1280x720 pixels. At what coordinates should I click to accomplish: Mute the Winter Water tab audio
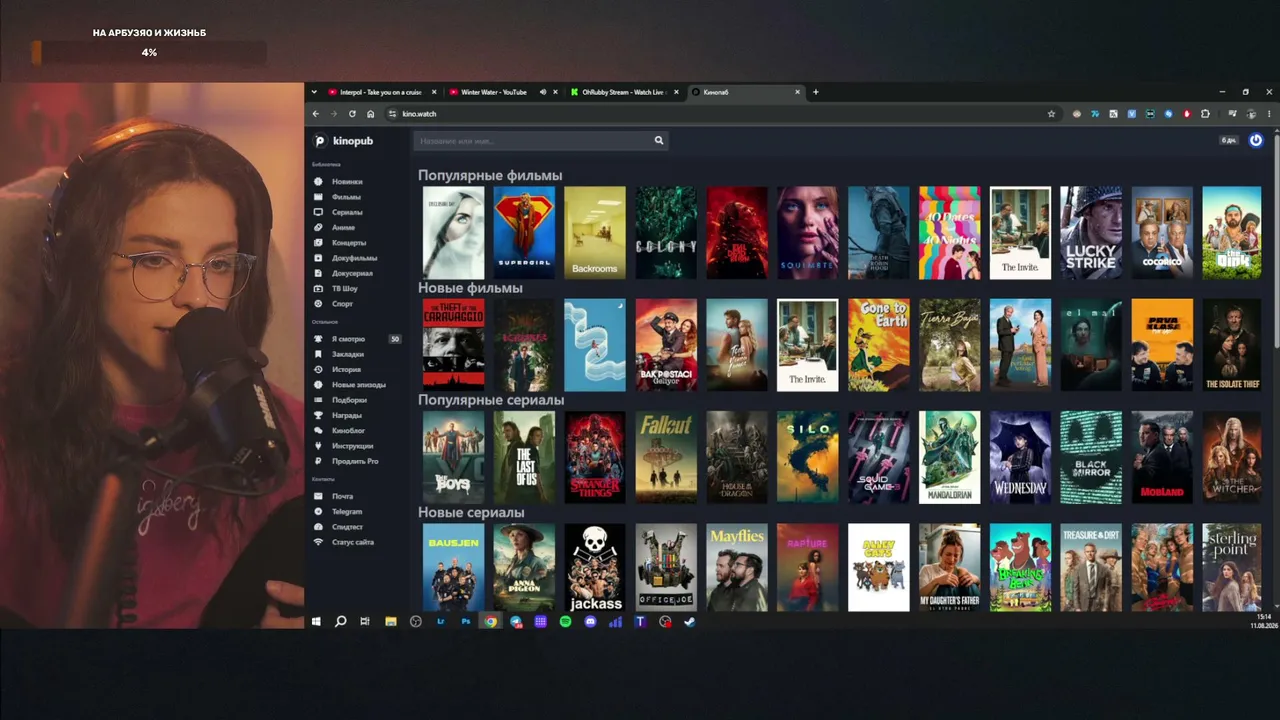tap(543, 92)
